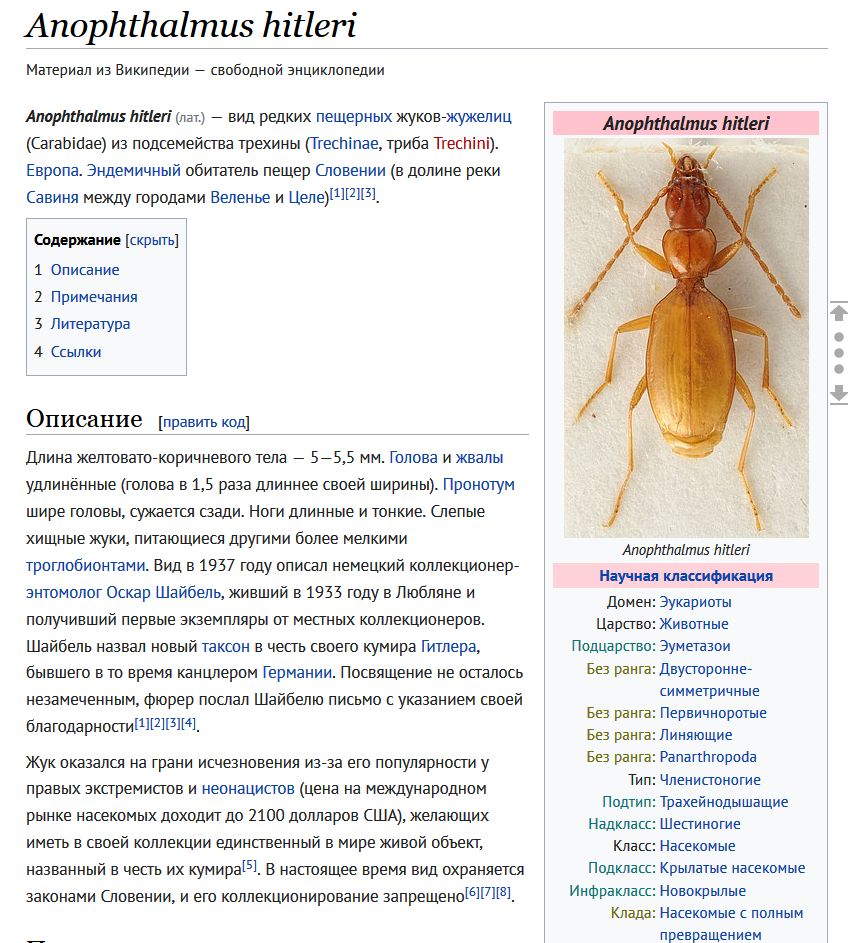
Task: Click footnote [5] after кумира
Action: 249,866
